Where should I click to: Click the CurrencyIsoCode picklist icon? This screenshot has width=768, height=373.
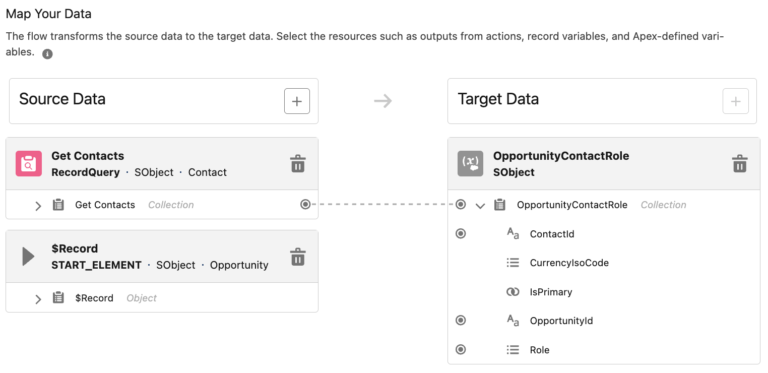[x=512, y=263]
